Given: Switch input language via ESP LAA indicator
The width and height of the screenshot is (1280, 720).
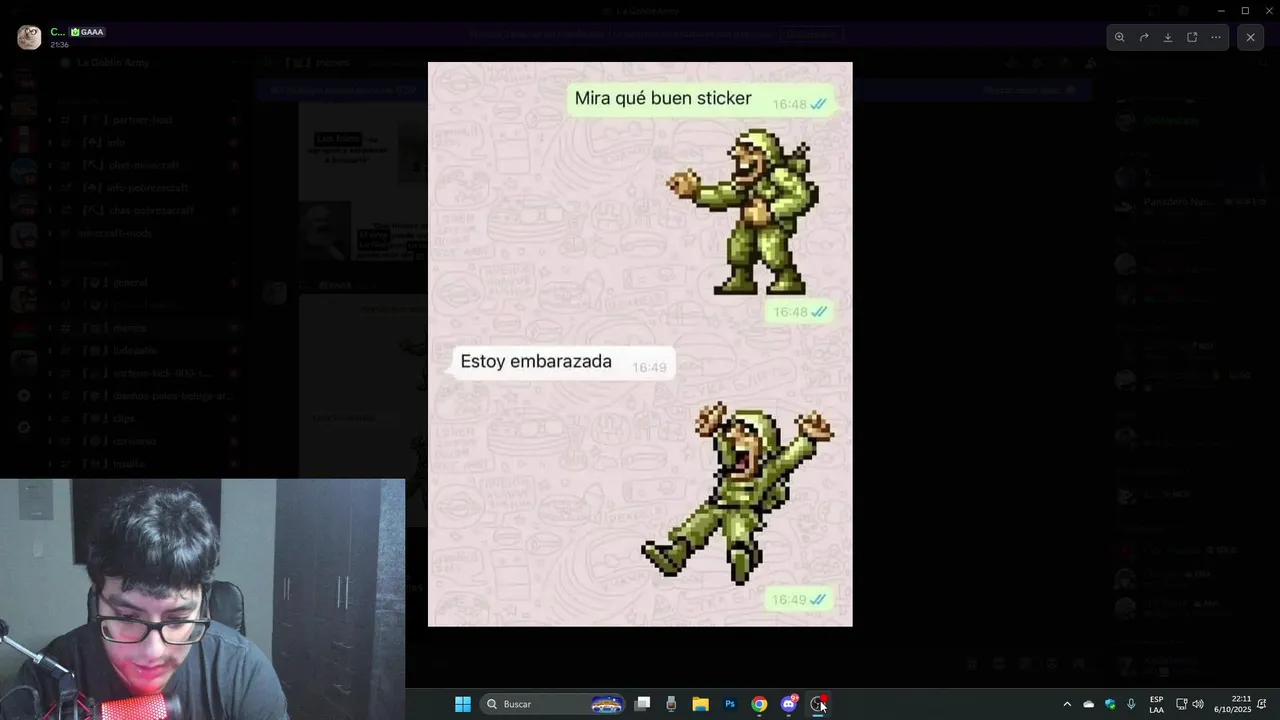Looking at the screenshot, I should click(1156, 704).
